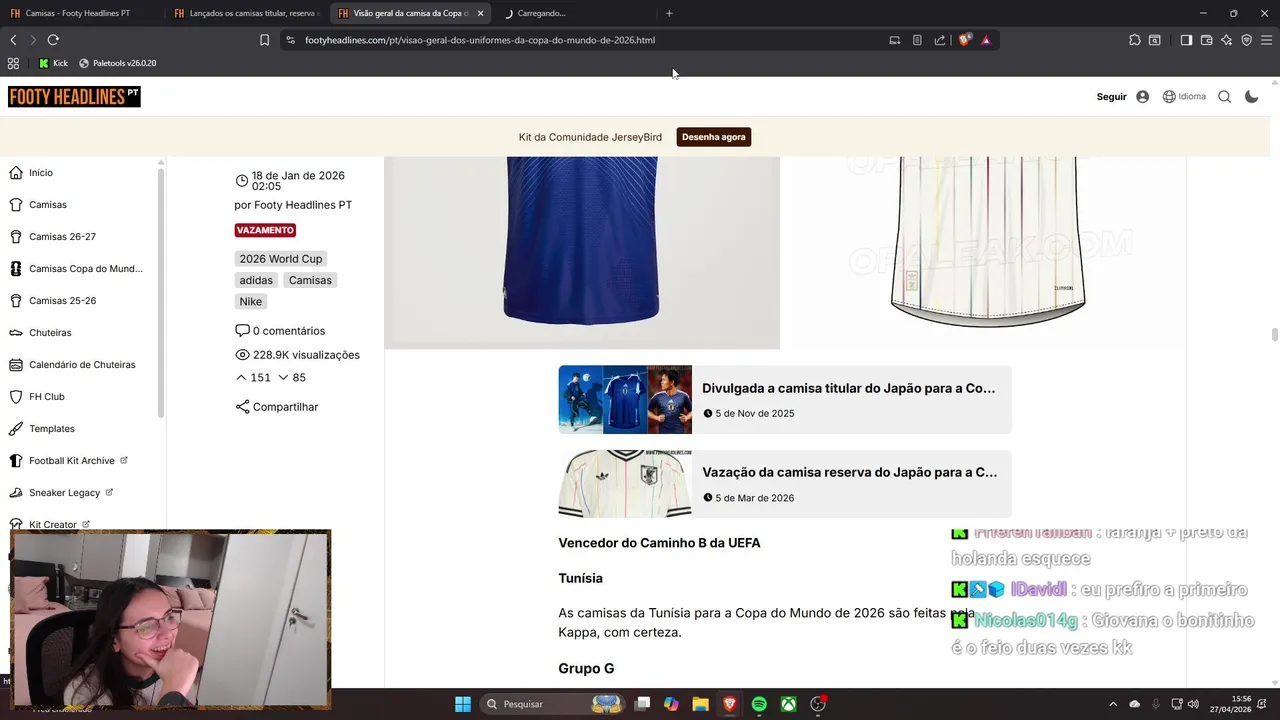
Task: Reload the current page
Action: pos(53,40)
